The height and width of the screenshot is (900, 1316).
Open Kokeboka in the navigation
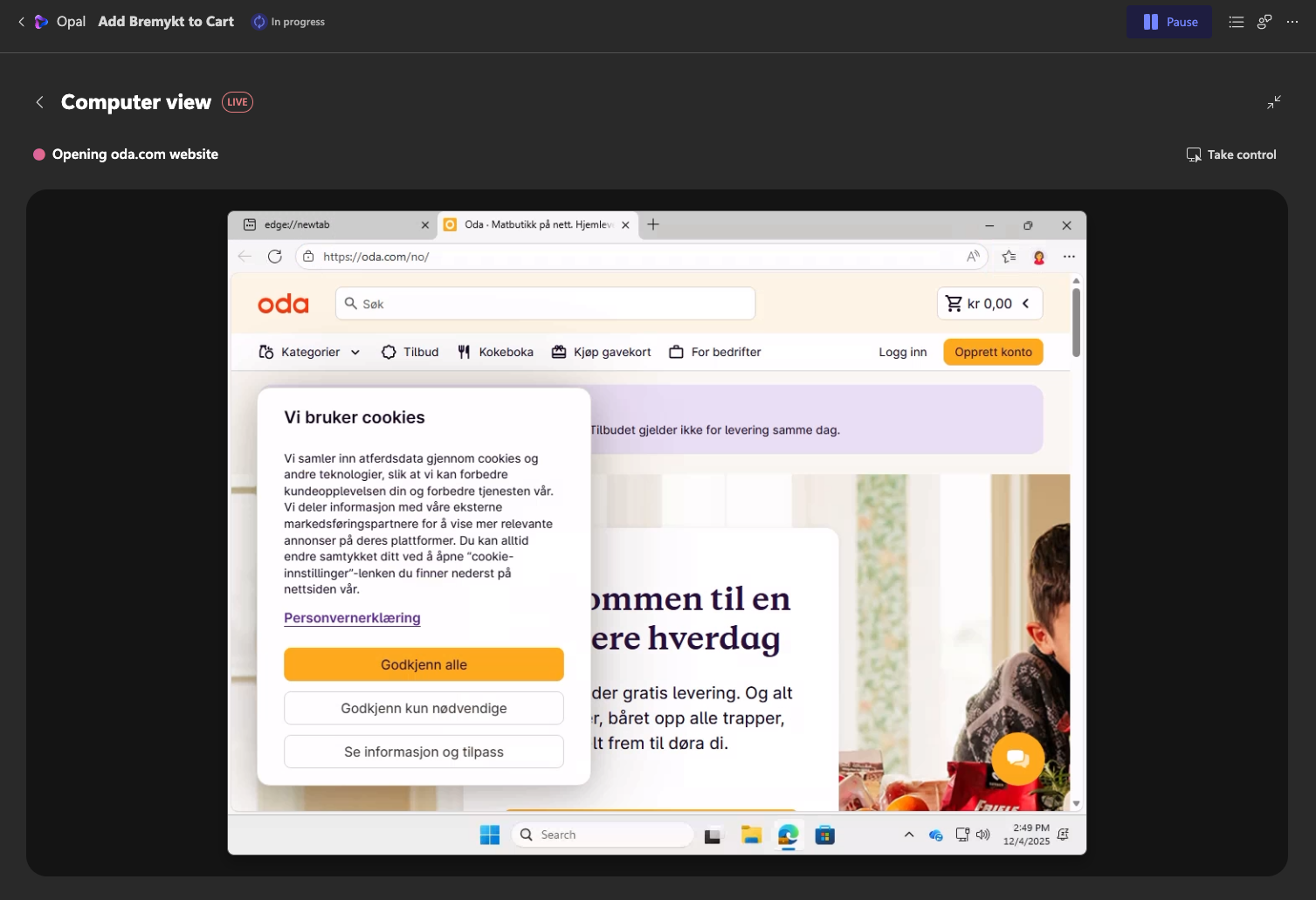point(495,352)
